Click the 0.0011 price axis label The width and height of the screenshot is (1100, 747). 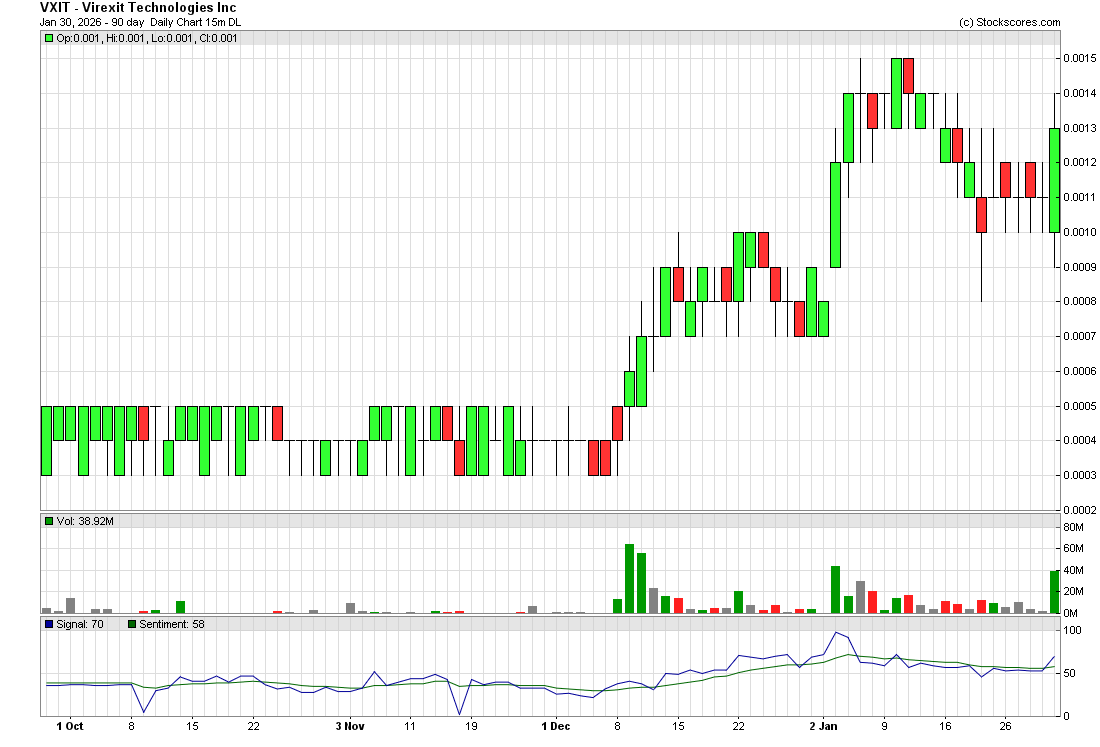pos(1080,197)
